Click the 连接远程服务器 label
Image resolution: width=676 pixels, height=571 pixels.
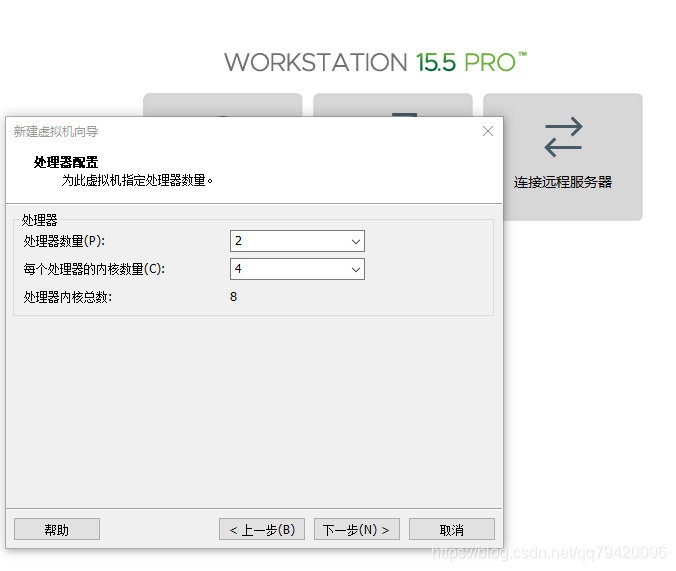563,182
